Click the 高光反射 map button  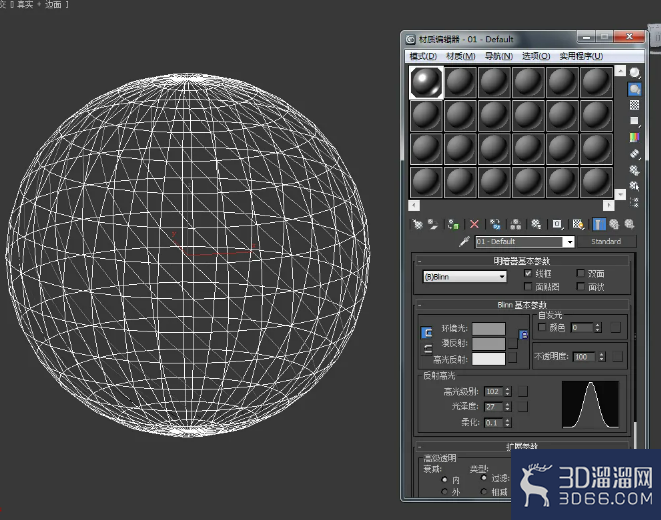pos(513,358)
